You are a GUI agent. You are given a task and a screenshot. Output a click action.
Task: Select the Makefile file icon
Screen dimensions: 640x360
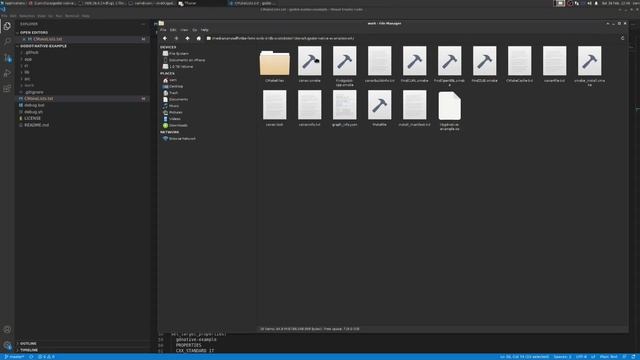point(380,105)
